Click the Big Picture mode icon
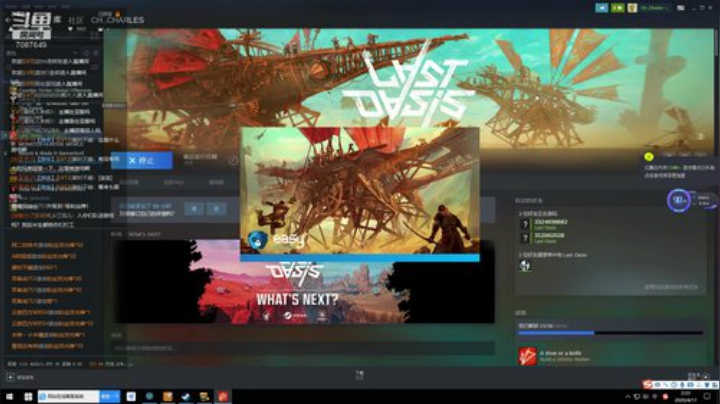 (x=681, y=8)
